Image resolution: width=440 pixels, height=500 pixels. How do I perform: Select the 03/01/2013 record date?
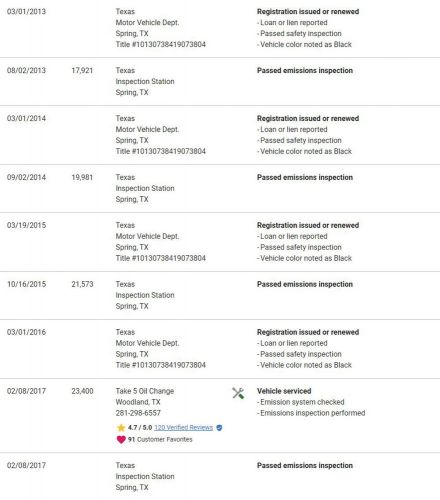click(x=26, y=11)
